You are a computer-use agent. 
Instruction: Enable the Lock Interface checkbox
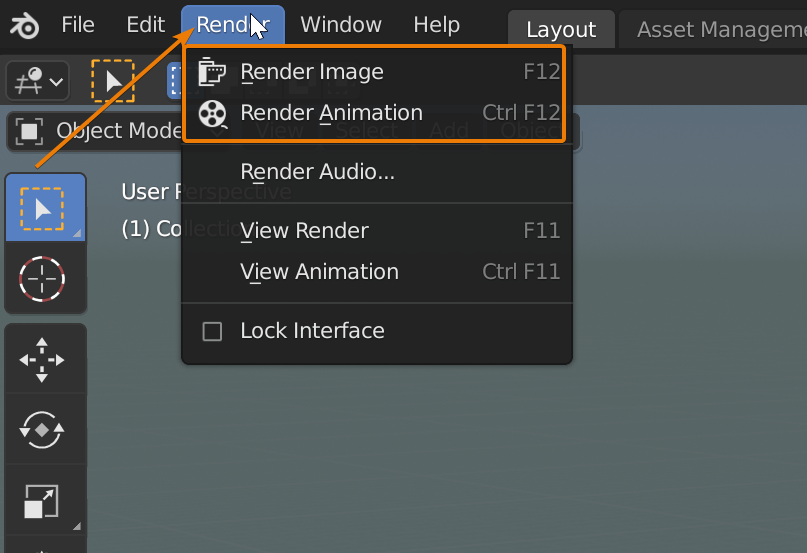[212, 331]
